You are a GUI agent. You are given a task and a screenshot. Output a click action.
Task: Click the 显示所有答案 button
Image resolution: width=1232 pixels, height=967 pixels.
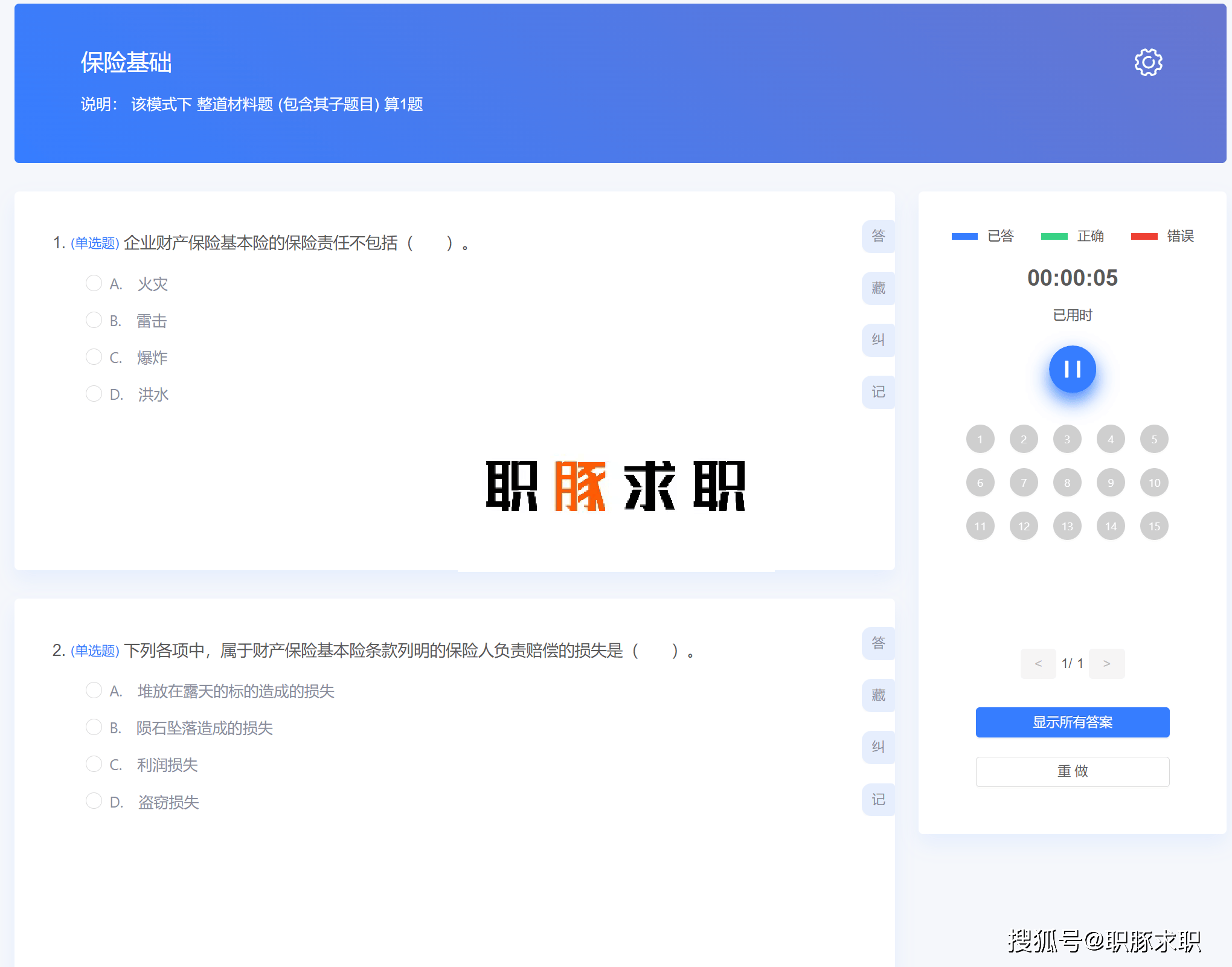(1072, 722)
